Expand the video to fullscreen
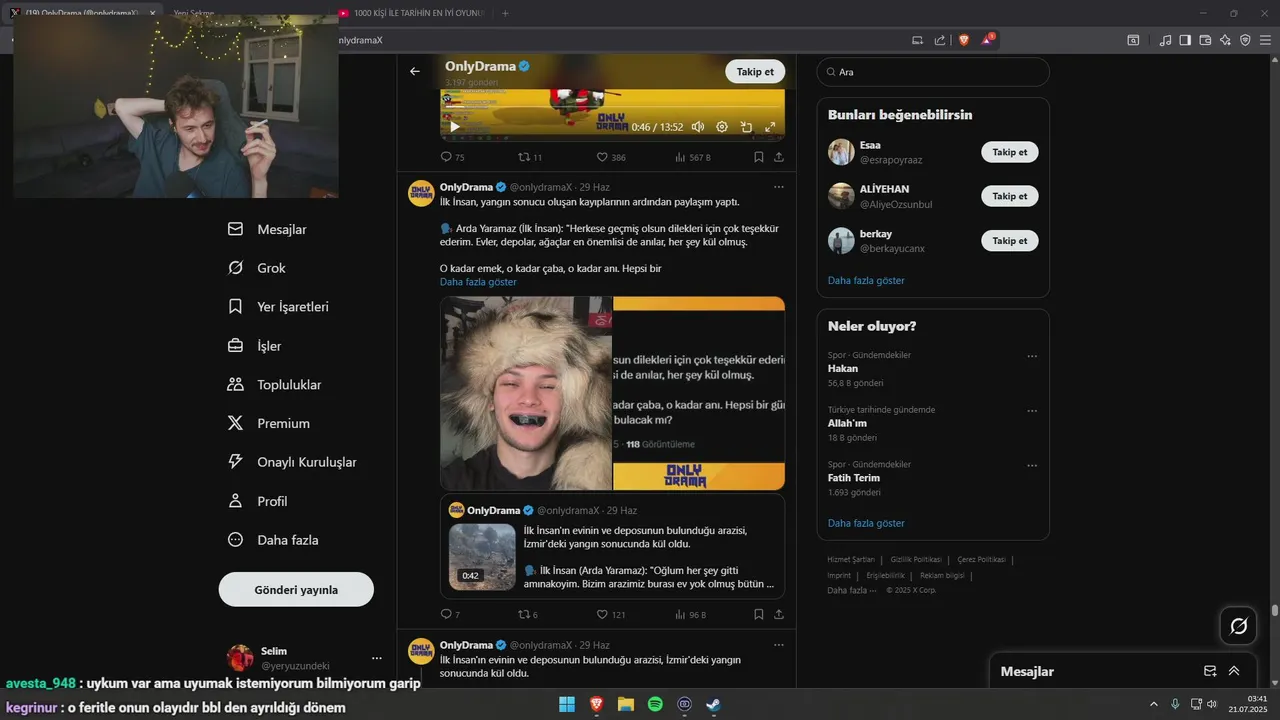 pos(770,127)
